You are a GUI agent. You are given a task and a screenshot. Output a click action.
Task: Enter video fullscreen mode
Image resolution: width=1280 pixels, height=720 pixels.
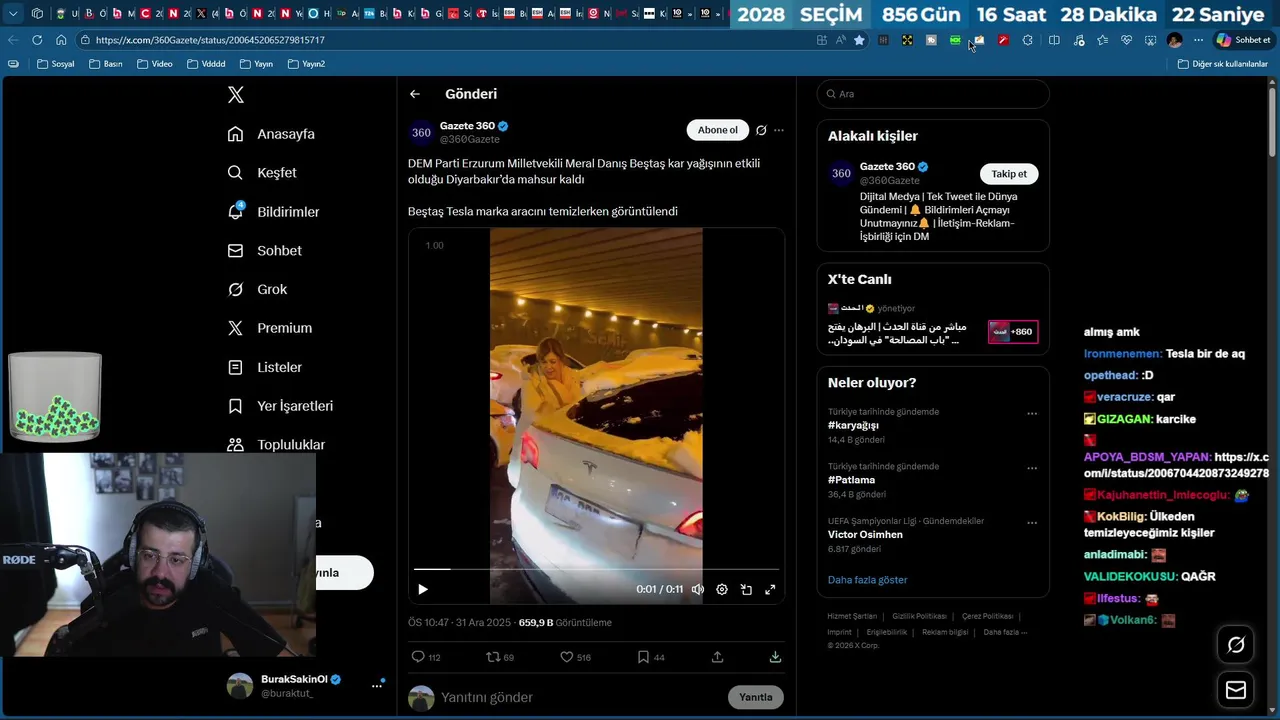(770, 589)
